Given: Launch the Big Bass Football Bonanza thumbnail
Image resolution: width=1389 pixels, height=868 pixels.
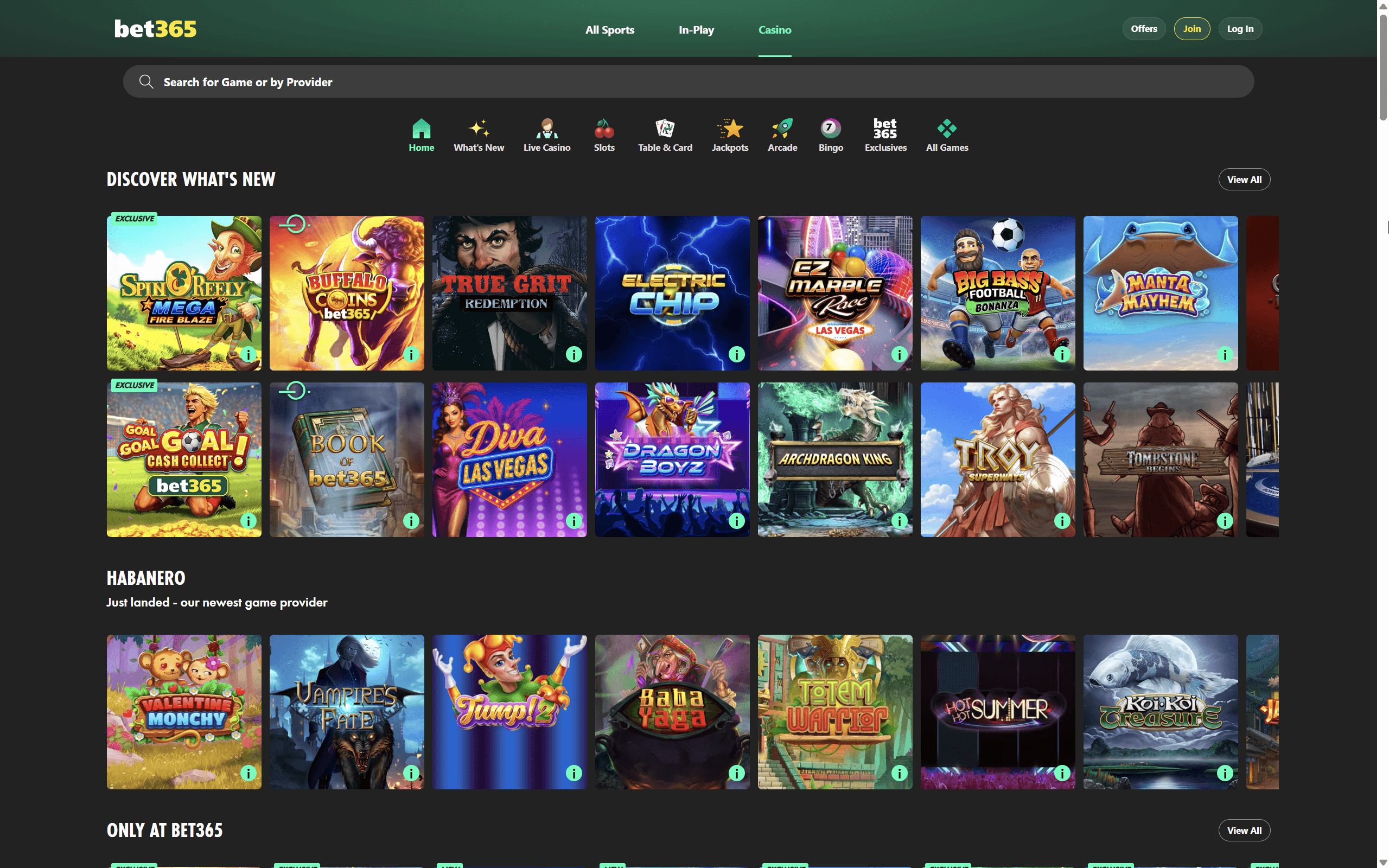Looking at the screenshot, I should (998, 293).
